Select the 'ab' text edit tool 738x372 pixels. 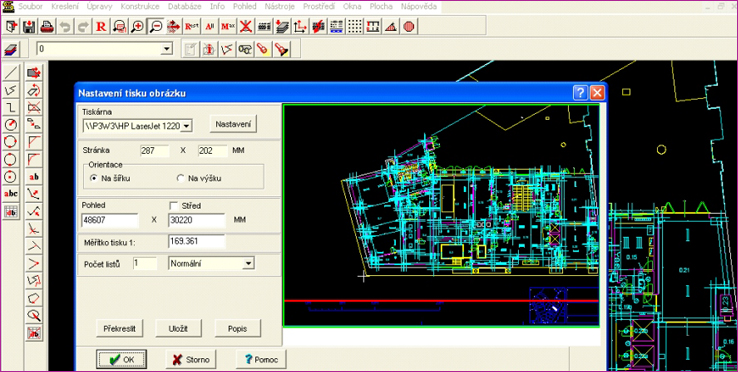[x=34, y=177]
